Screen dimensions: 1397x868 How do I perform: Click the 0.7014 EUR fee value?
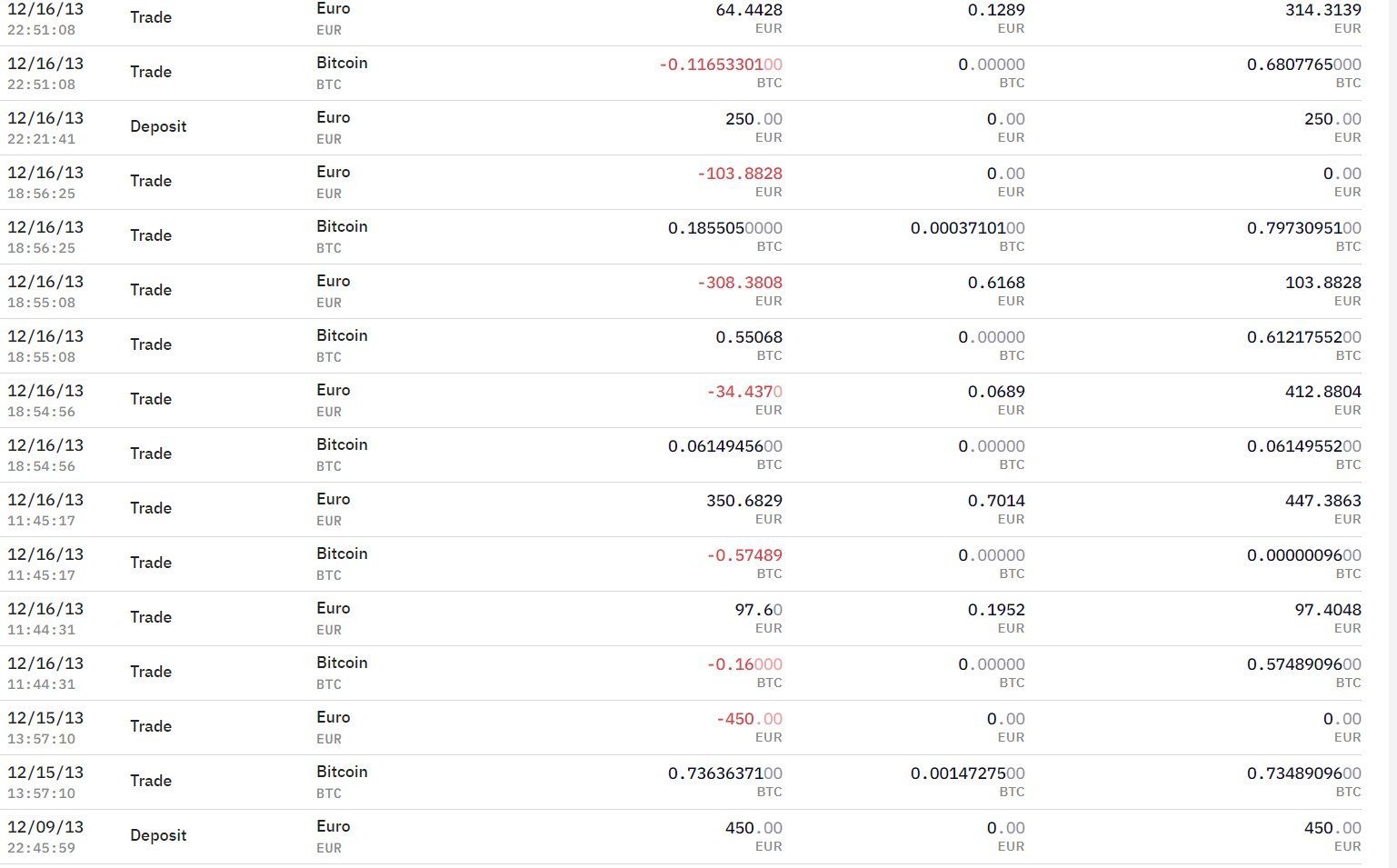(996, 501)
